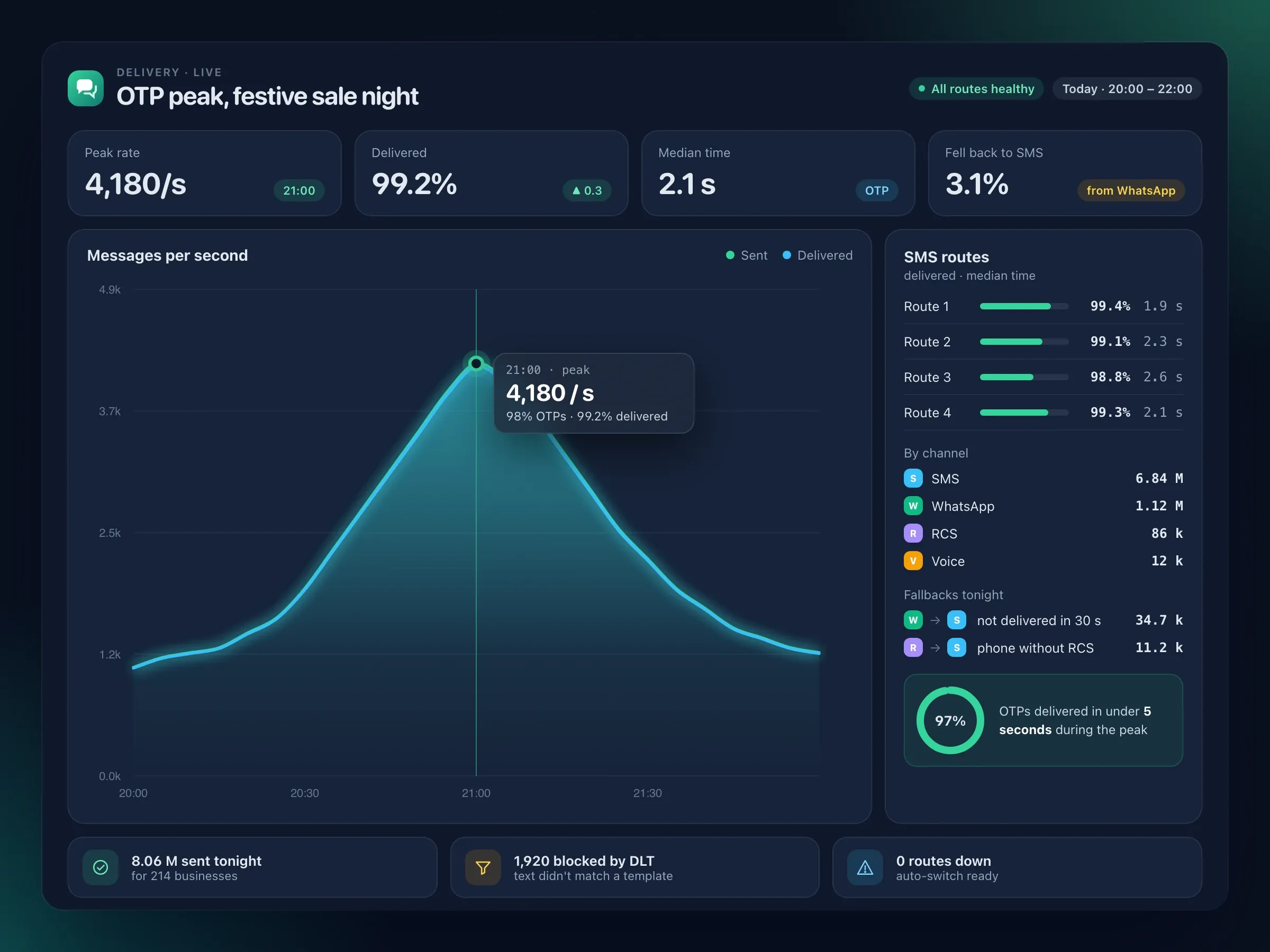Click the W badge in the 30 s fallback row
The height and width of the screenshot is (952, 1270).
point(913,620)
